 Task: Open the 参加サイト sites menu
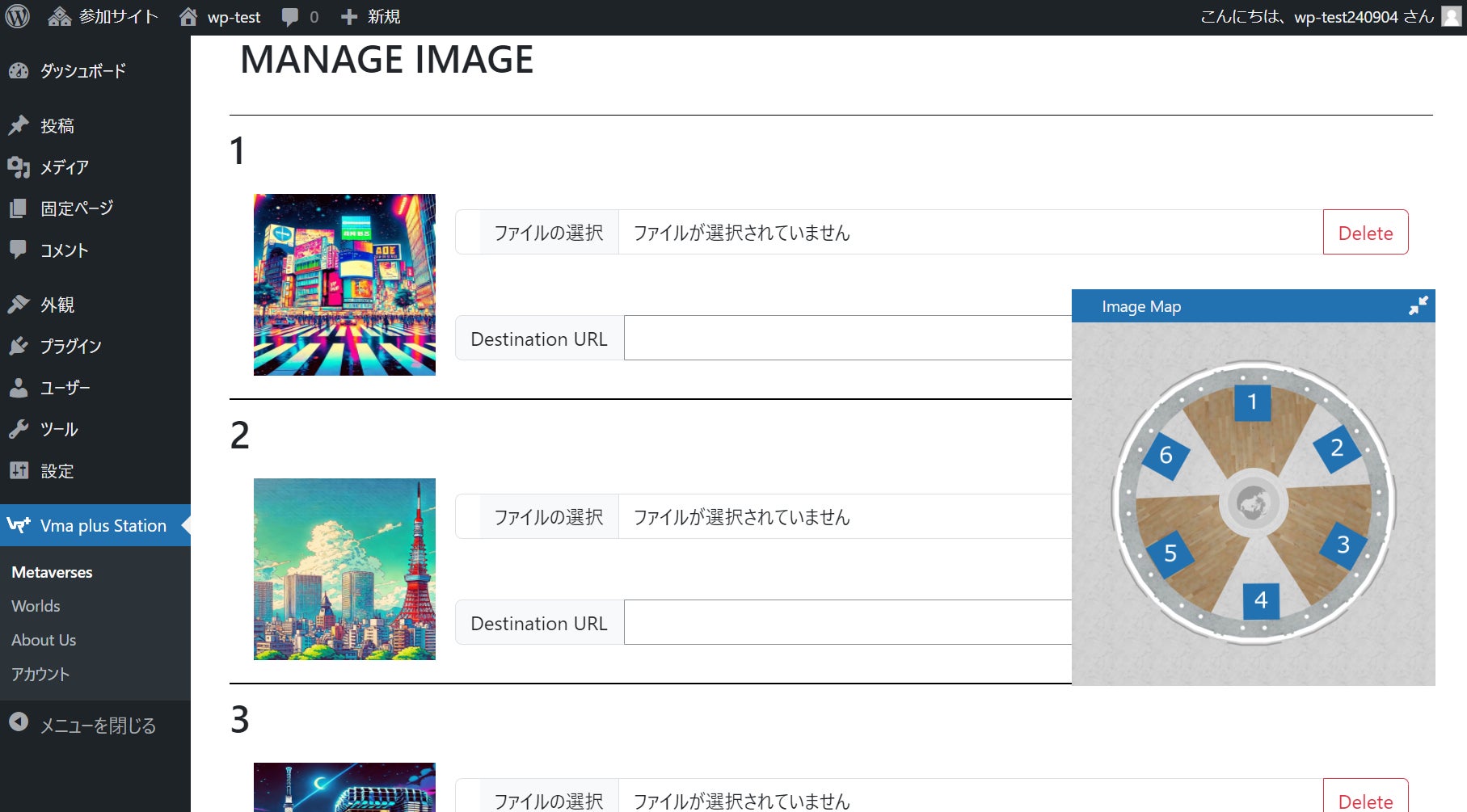103,17
